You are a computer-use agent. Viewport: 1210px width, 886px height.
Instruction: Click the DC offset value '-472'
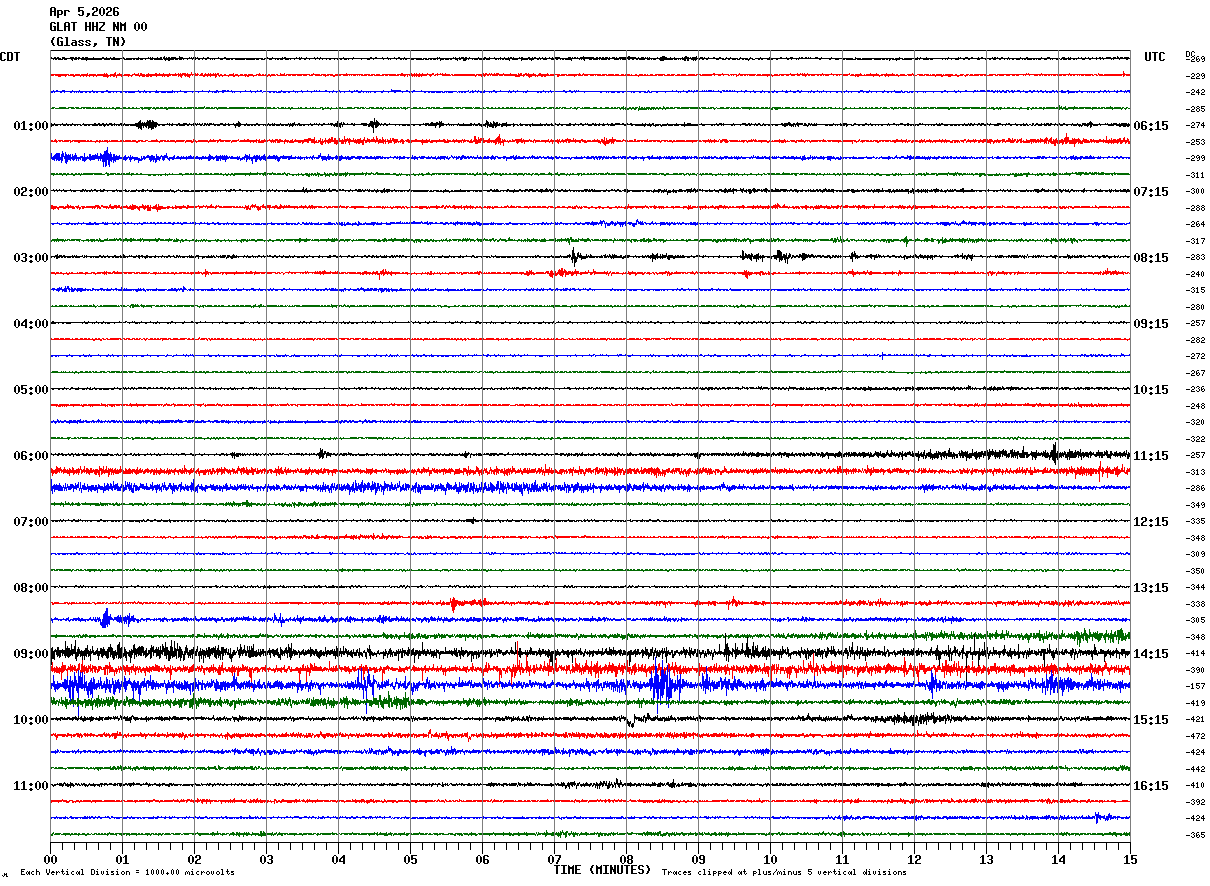tap(1195, 736)
